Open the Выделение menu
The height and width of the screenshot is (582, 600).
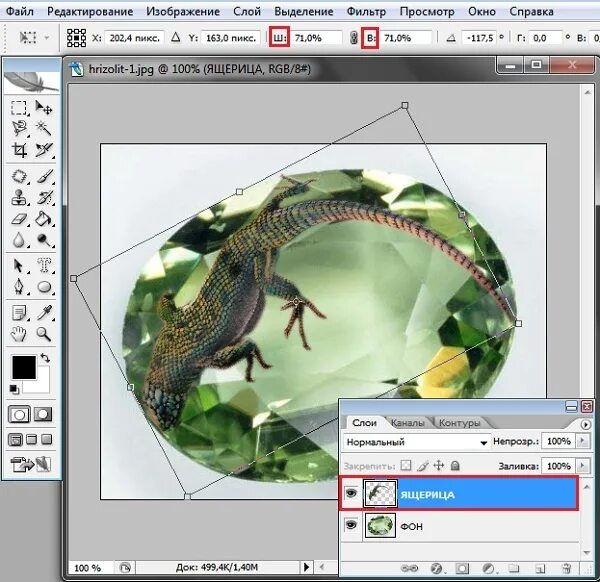click(303, 11)
